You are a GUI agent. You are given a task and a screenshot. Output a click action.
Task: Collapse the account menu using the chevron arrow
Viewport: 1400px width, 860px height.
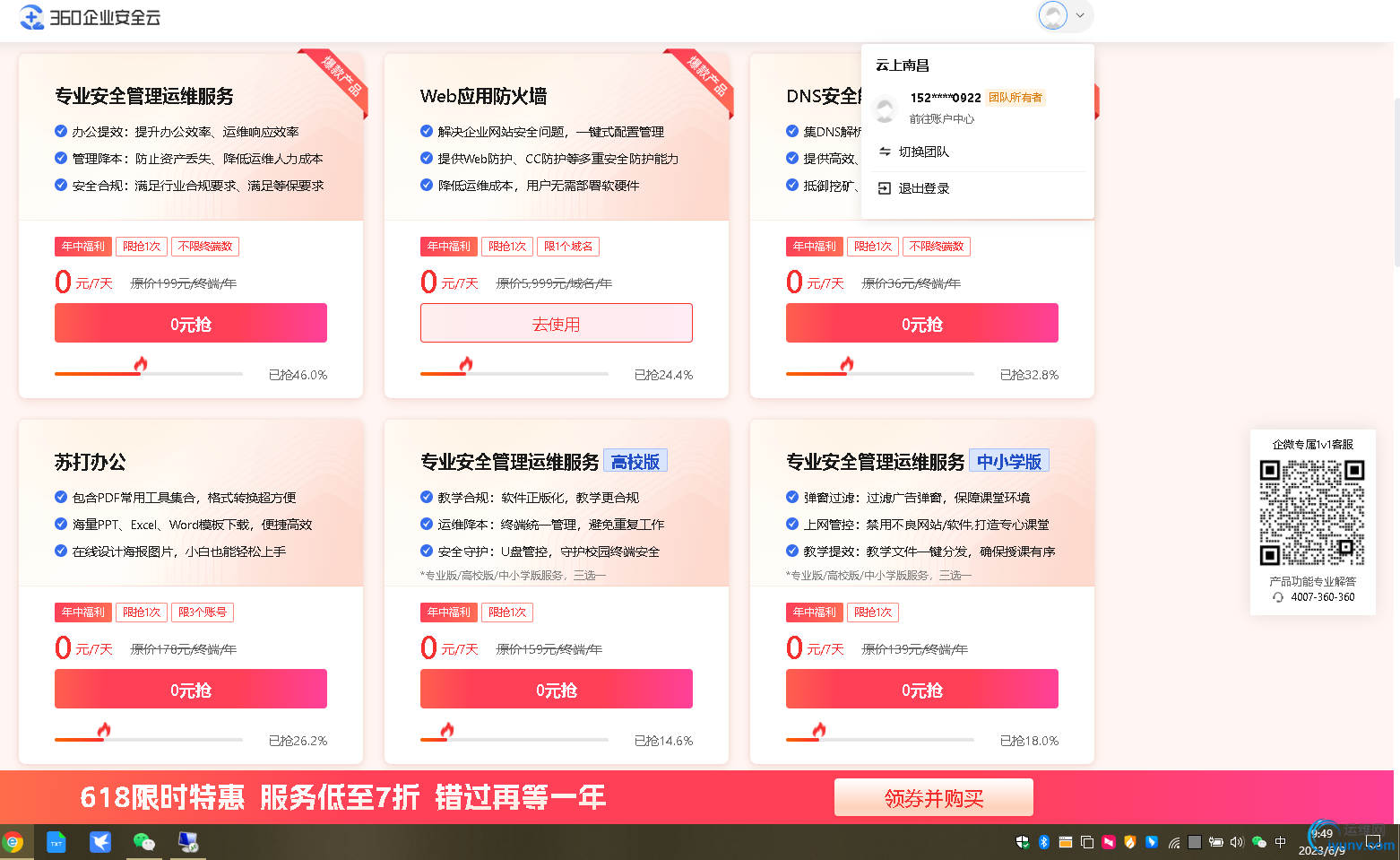[1080, 15]
